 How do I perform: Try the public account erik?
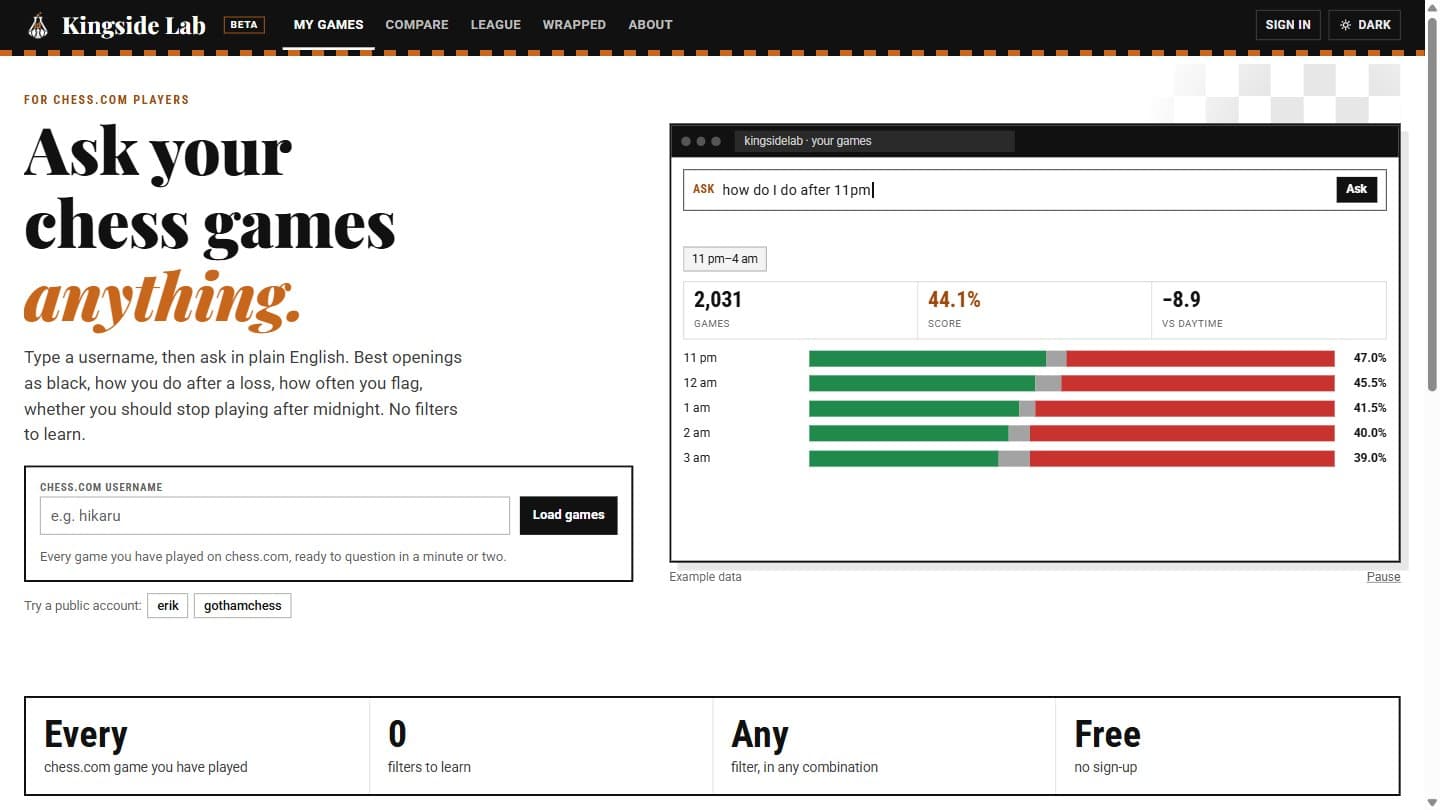pyautogui.click(x=168, y=606)
